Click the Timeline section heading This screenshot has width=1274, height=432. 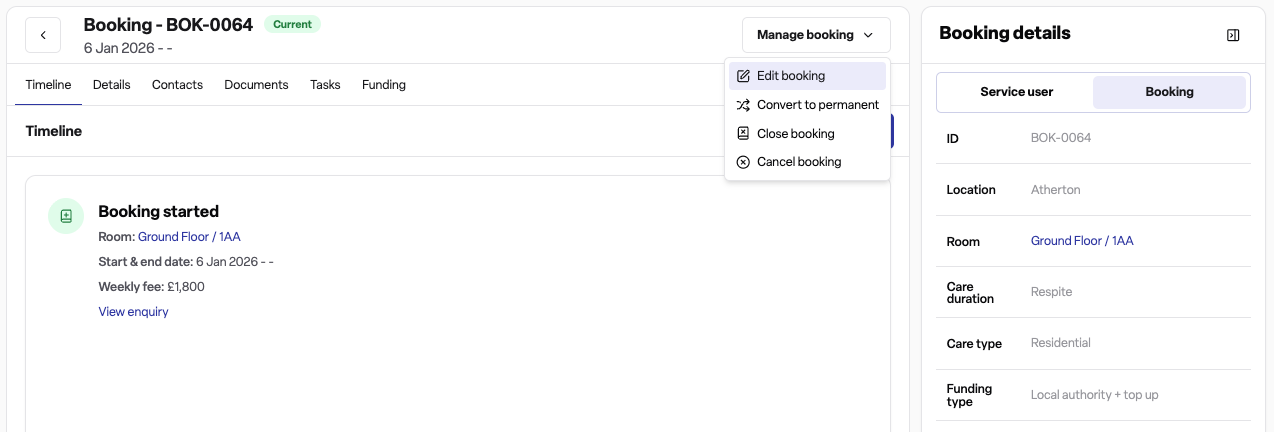(x=54, y=131)
